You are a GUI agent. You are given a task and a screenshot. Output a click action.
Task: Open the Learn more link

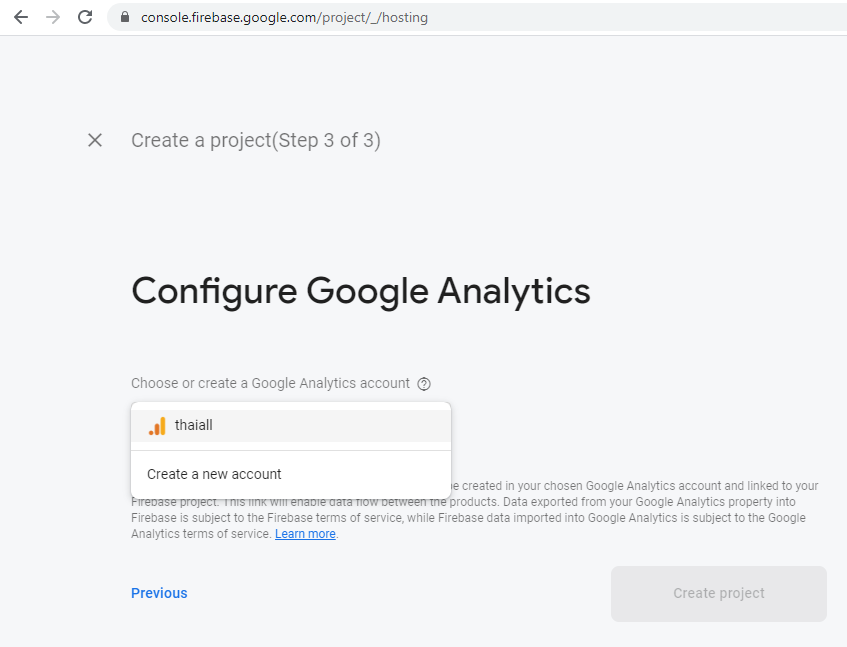pyautogui.click(x=305, y=534)
